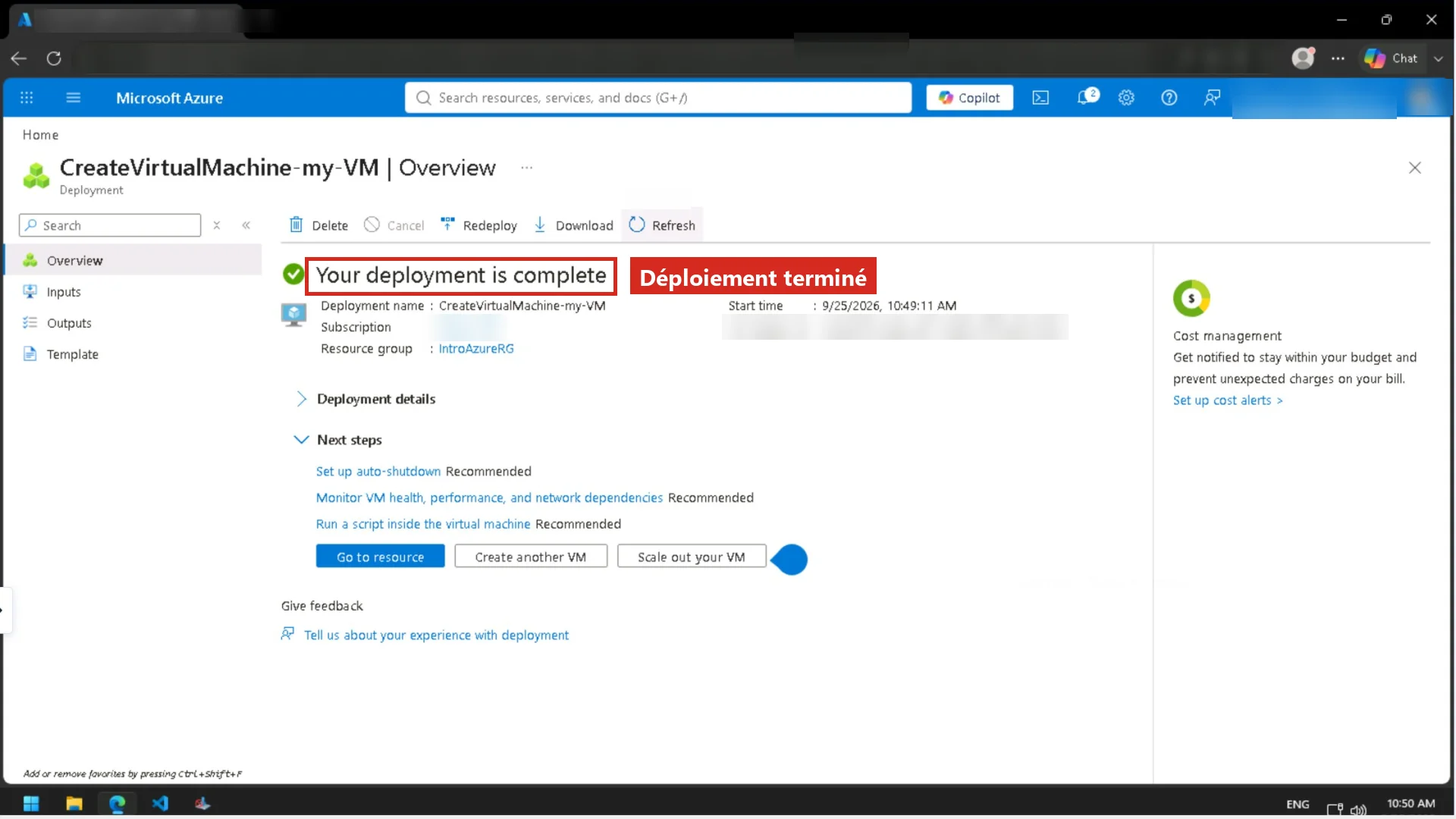Open File Explorer from the taskbar
This screenshot has height=819, width=1456.
pyautogui.click(x=74, y=803)
